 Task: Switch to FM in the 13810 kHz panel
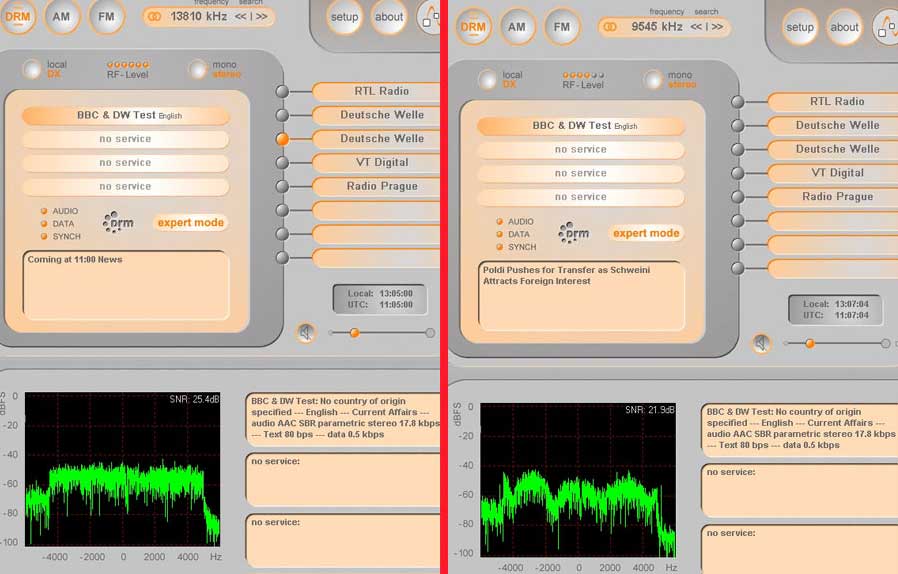pyautogui.click(x=107, y=17)
